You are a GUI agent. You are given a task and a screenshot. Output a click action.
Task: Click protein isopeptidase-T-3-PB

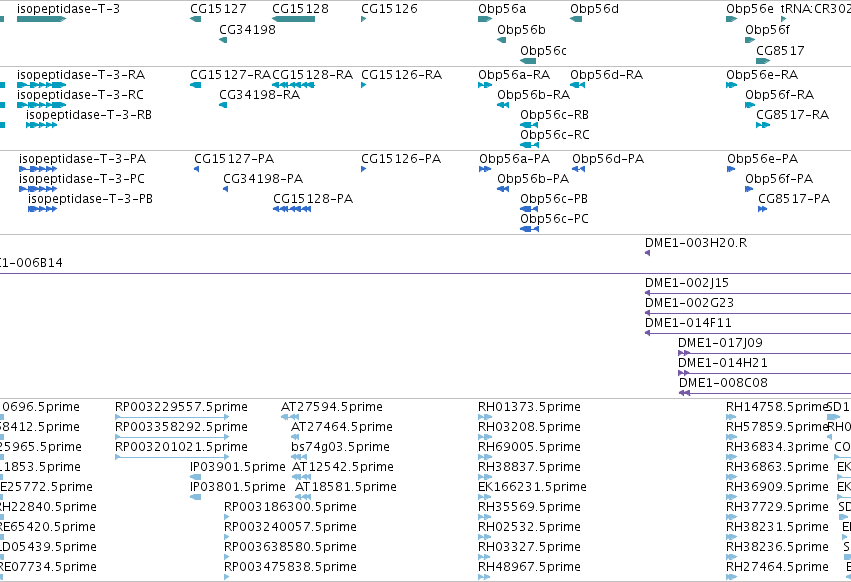(90, 199)
